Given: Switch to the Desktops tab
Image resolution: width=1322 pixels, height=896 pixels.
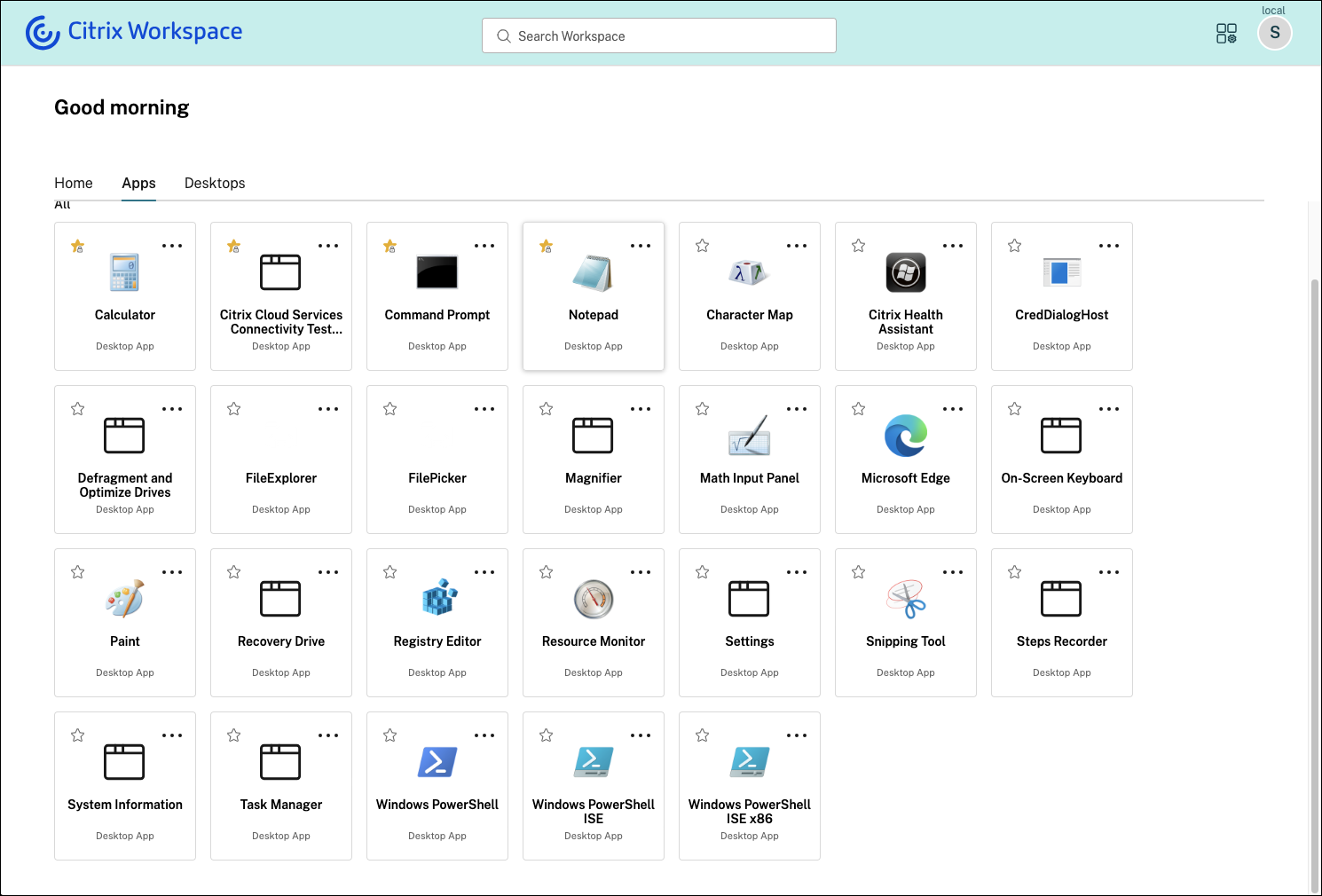Looking at the screenshot, I should [x=215, y=183].
